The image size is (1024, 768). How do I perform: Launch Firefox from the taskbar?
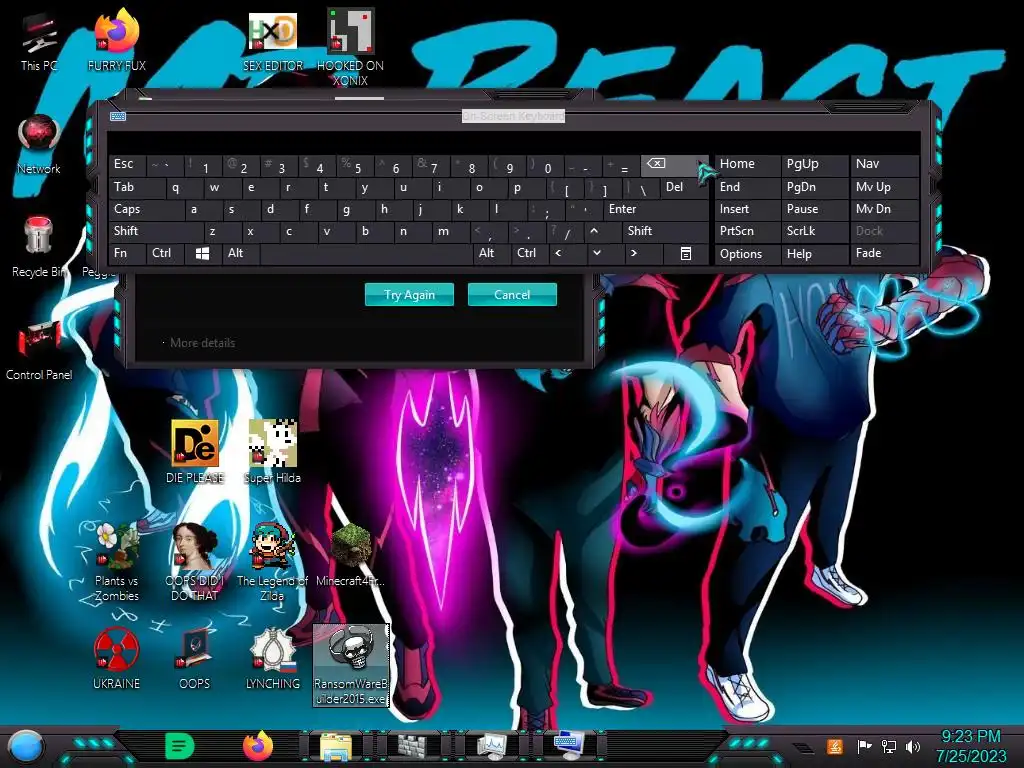click(x=258, y=746)
